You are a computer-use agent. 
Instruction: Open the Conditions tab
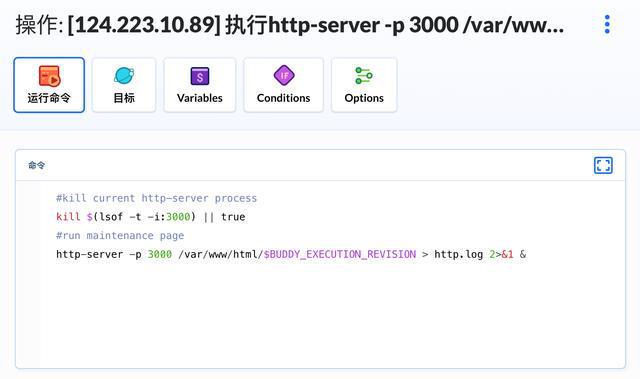283,85
